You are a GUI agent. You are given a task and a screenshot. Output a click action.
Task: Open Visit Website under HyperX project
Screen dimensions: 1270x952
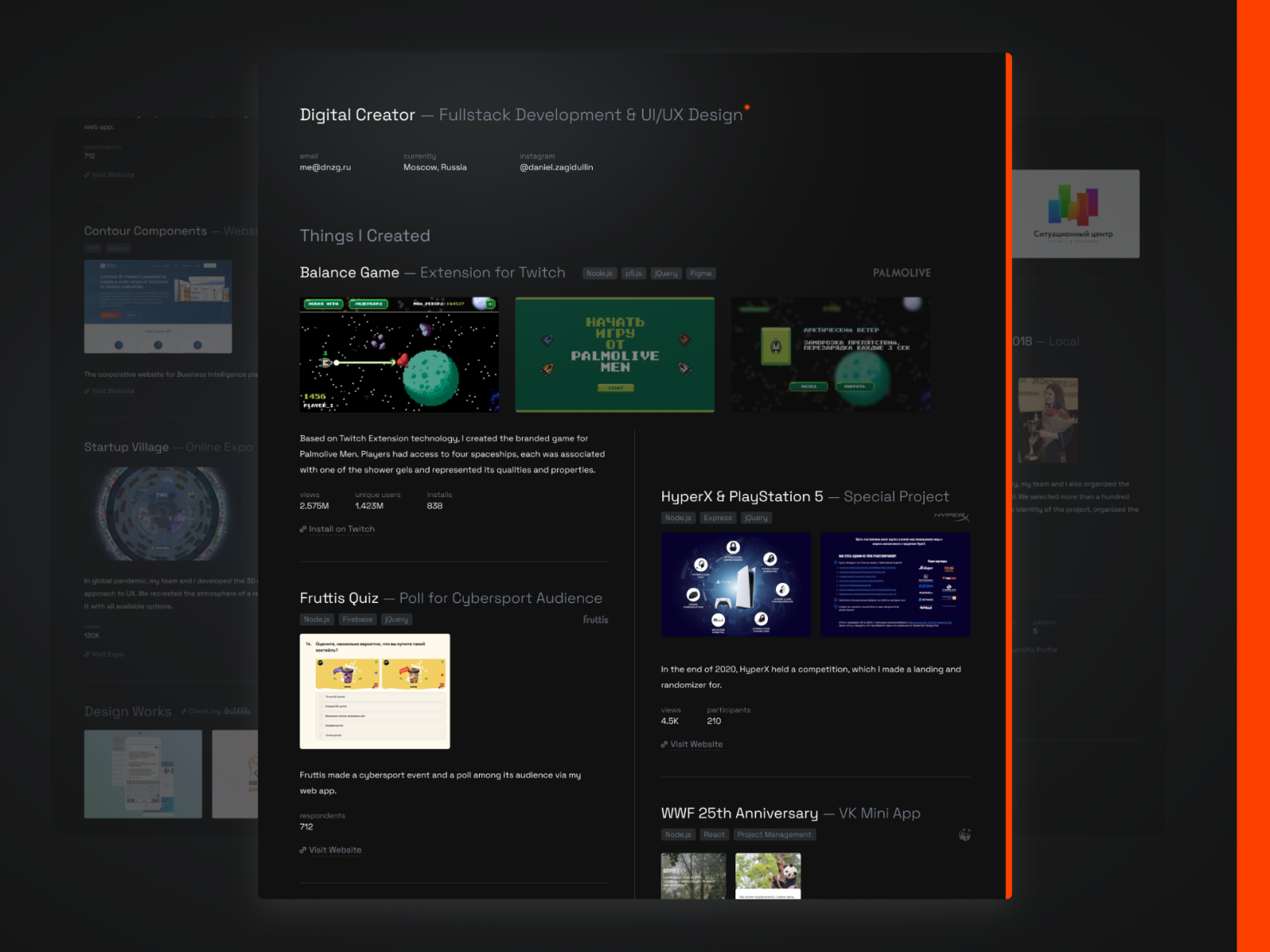click(696, 744)
